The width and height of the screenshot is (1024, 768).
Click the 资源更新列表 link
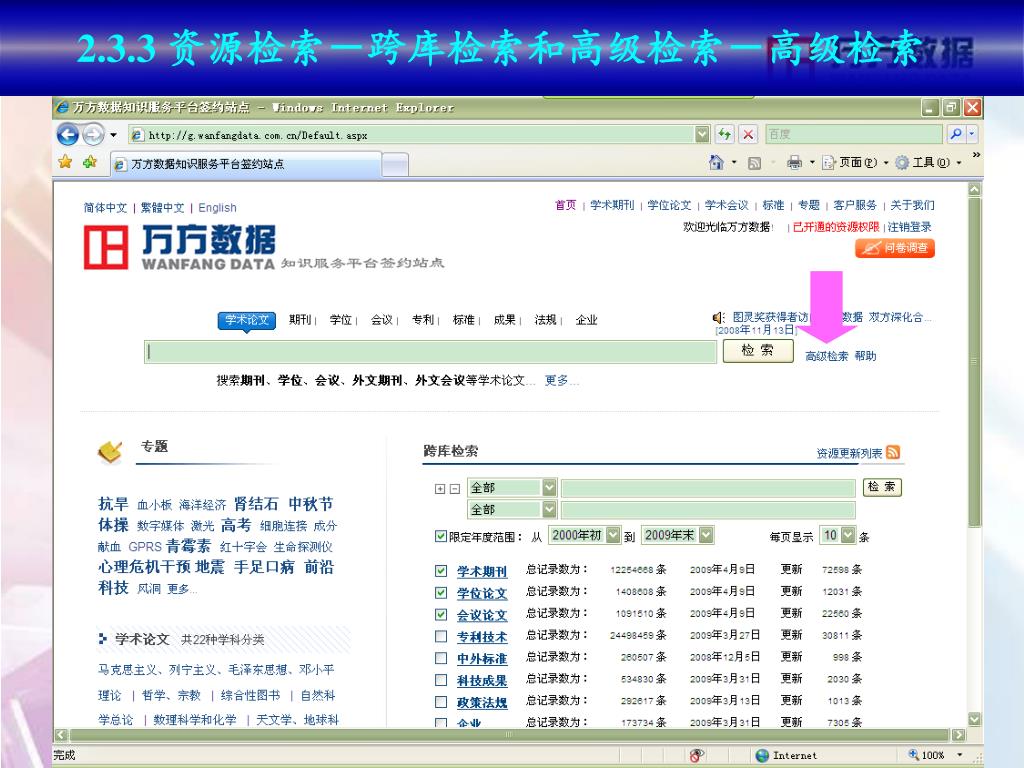(x=849, y=453)
